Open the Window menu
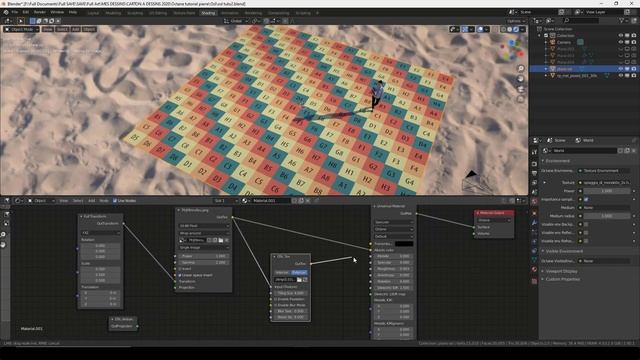640x360 pixels. coord(57,12)
